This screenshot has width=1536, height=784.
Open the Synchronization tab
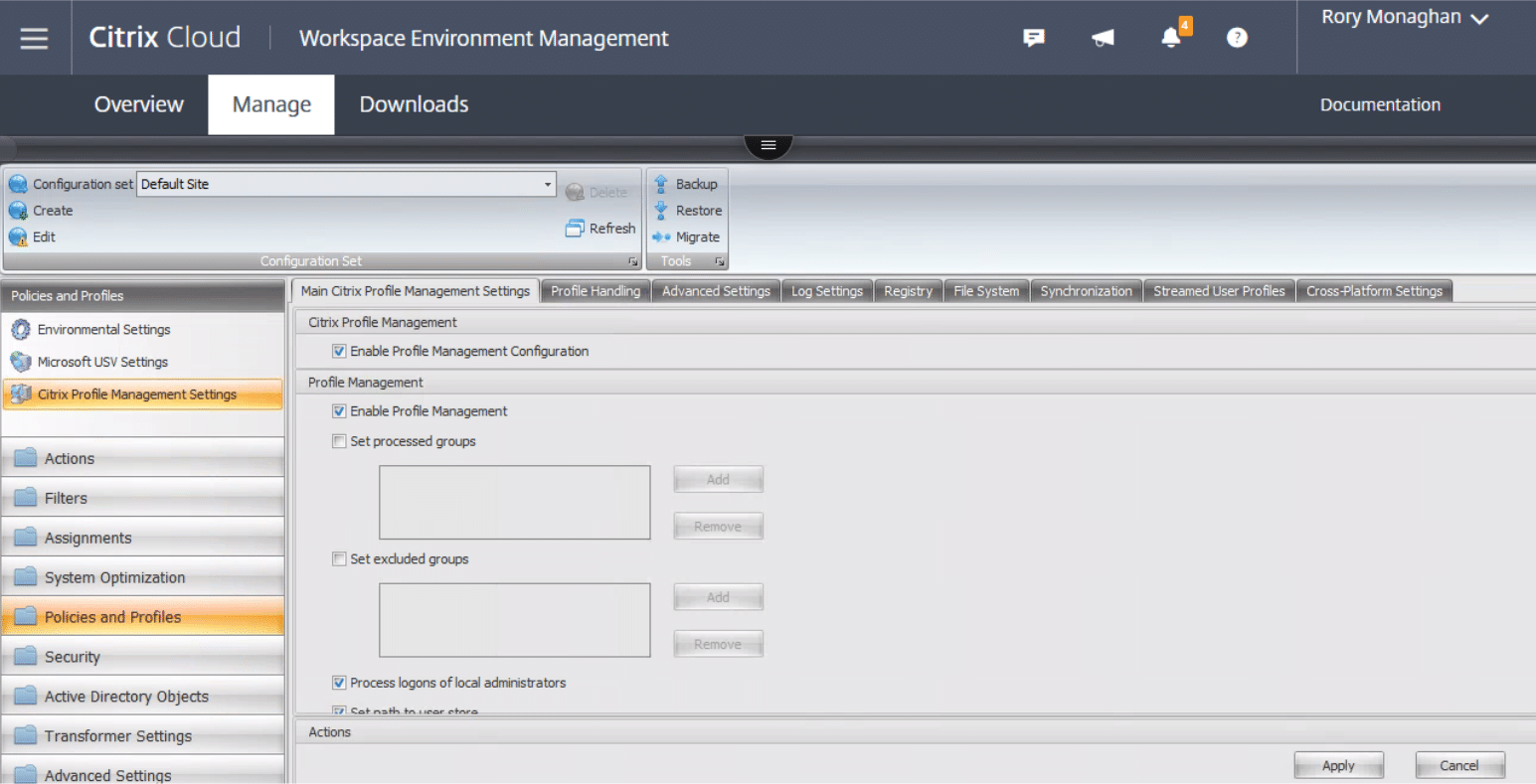[x=1086, y=291]
